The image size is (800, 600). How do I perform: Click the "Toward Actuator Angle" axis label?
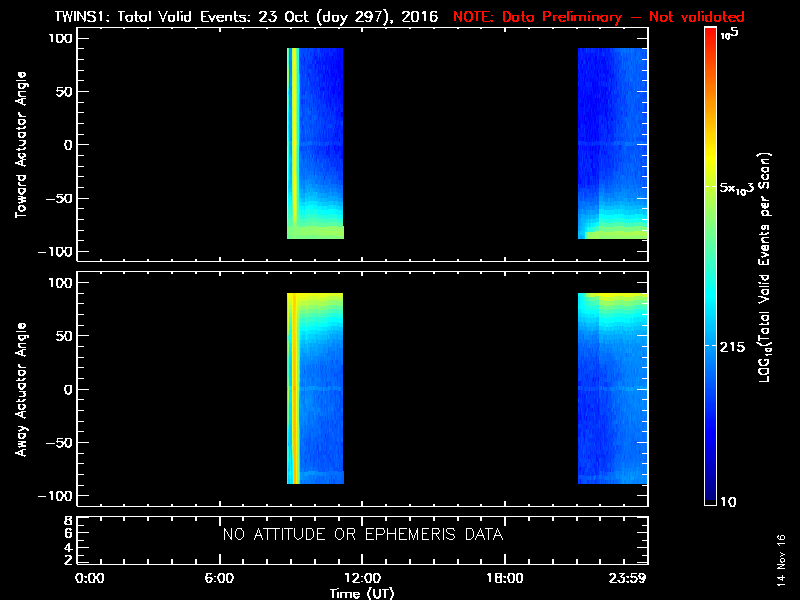click(21, 145)
